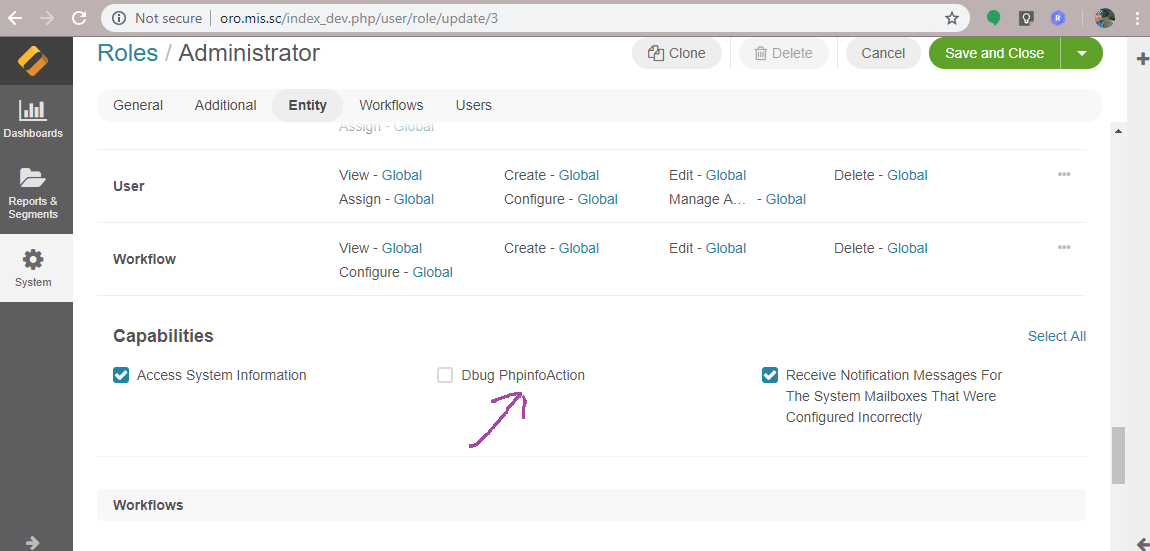Switch to the General tab
Screen dimensions: 1150x551
tap(138, 105)
